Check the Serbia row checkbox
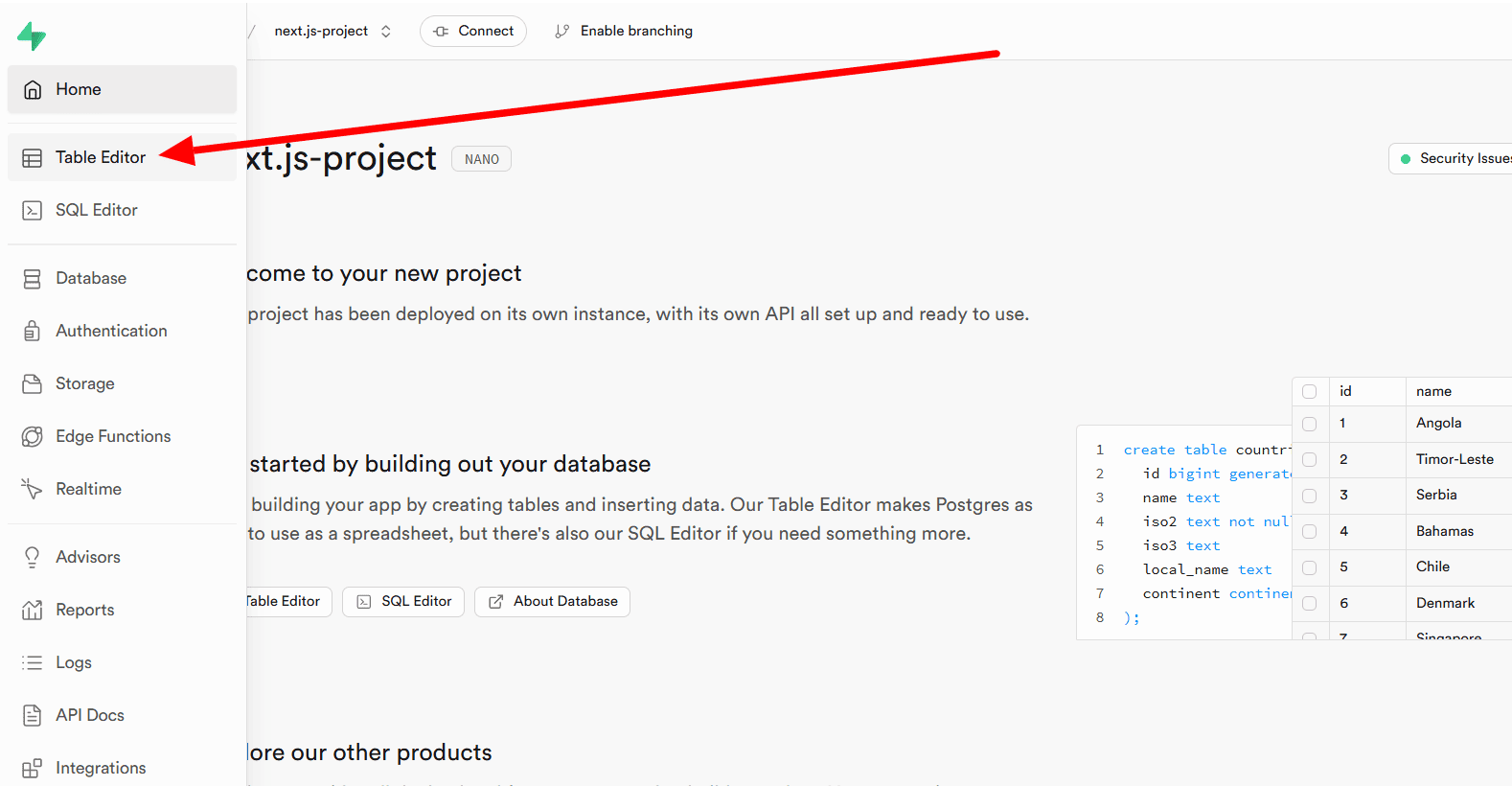The width and height of the screenshot is (1512, 786). tap(1310, 496)
